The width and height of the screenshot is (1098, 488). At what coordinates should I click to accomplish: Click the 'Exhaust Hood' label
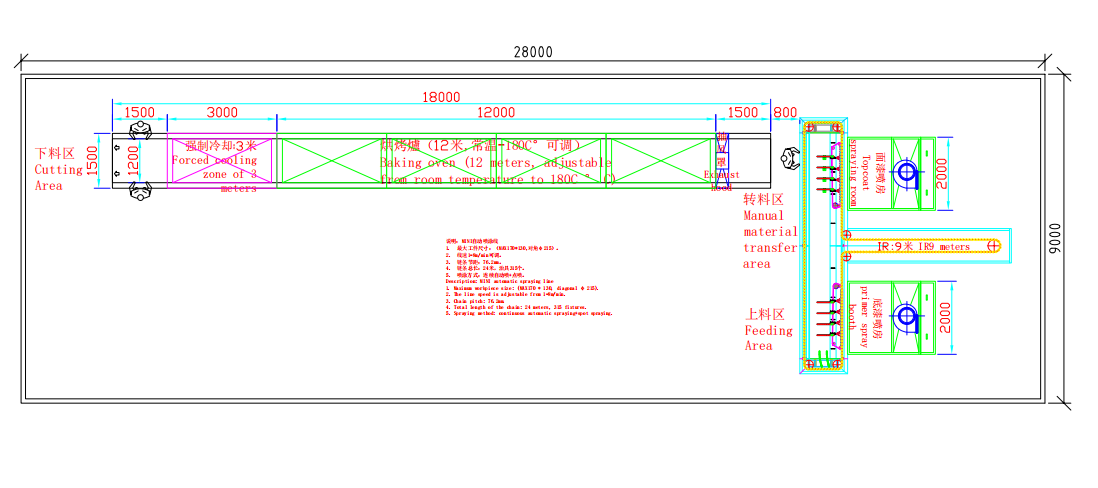click(721, 181)
